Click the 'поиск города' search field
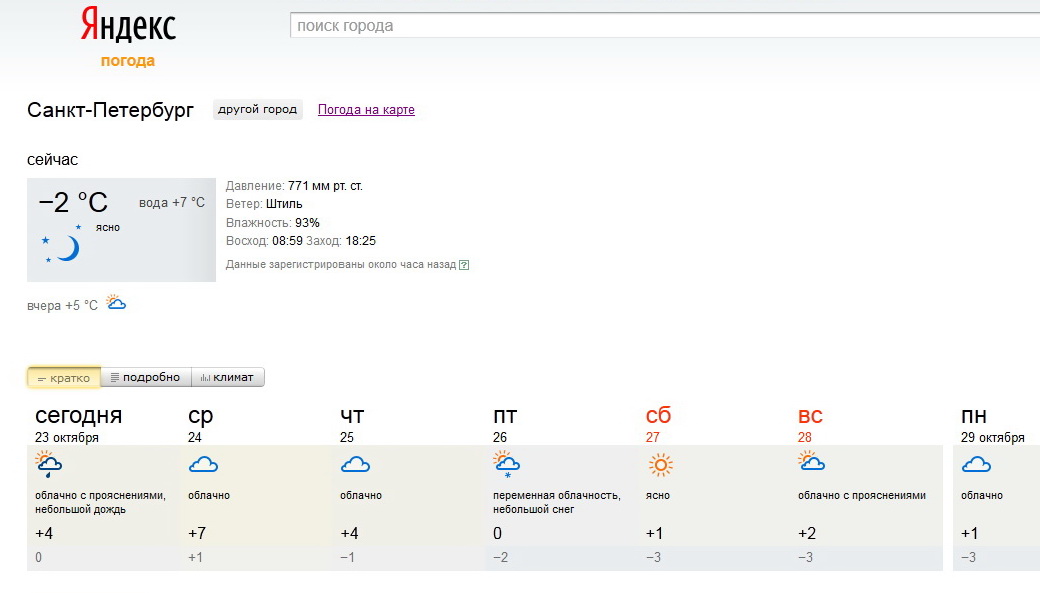 pos(660,26)
